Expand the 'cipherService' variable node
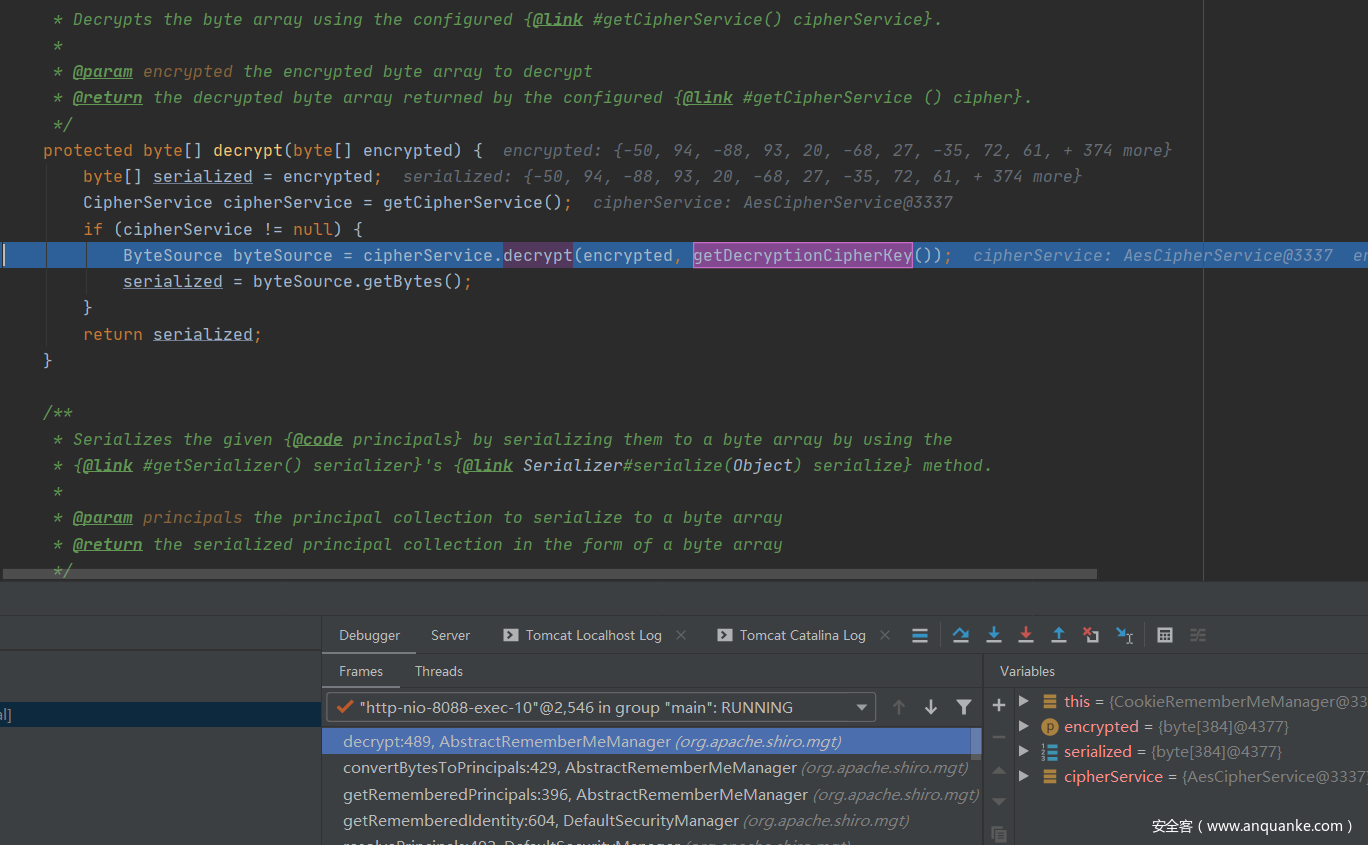The width and height of the screenshot is (1368, 845). pos(1024,776)
